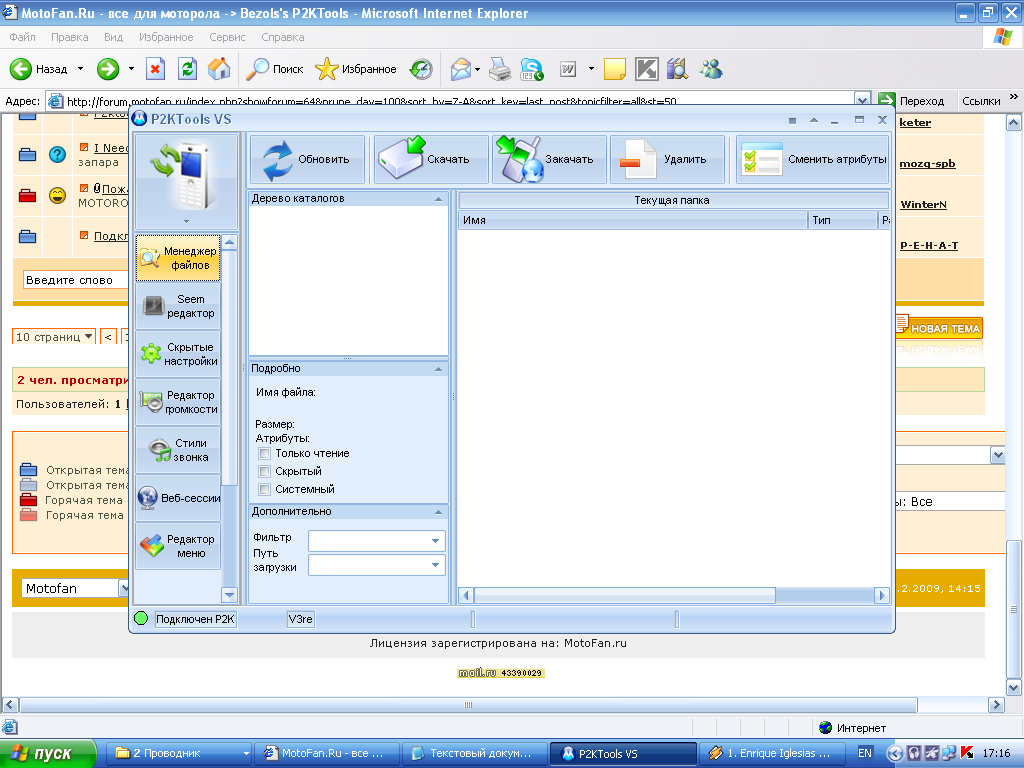Screen dimensions: 1024x768
Task: Click the sidebar scroll down arrow in P2KTools
Action: (229, 594)
